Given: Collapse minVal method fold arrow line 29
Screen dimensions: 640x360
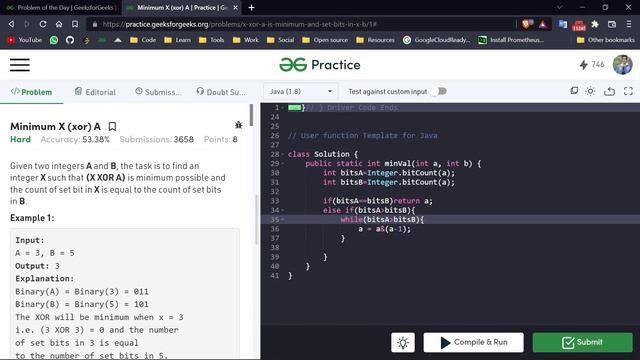Looking at the screenshot, I should [282, 164].
